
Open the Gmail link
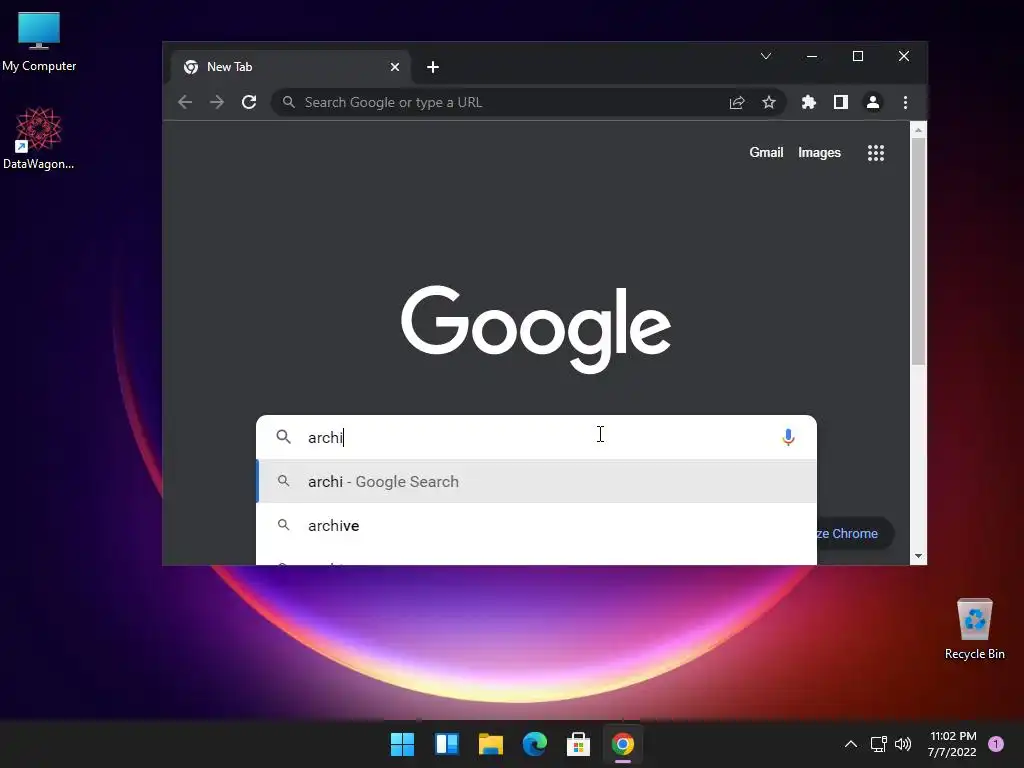pos(766,153)
